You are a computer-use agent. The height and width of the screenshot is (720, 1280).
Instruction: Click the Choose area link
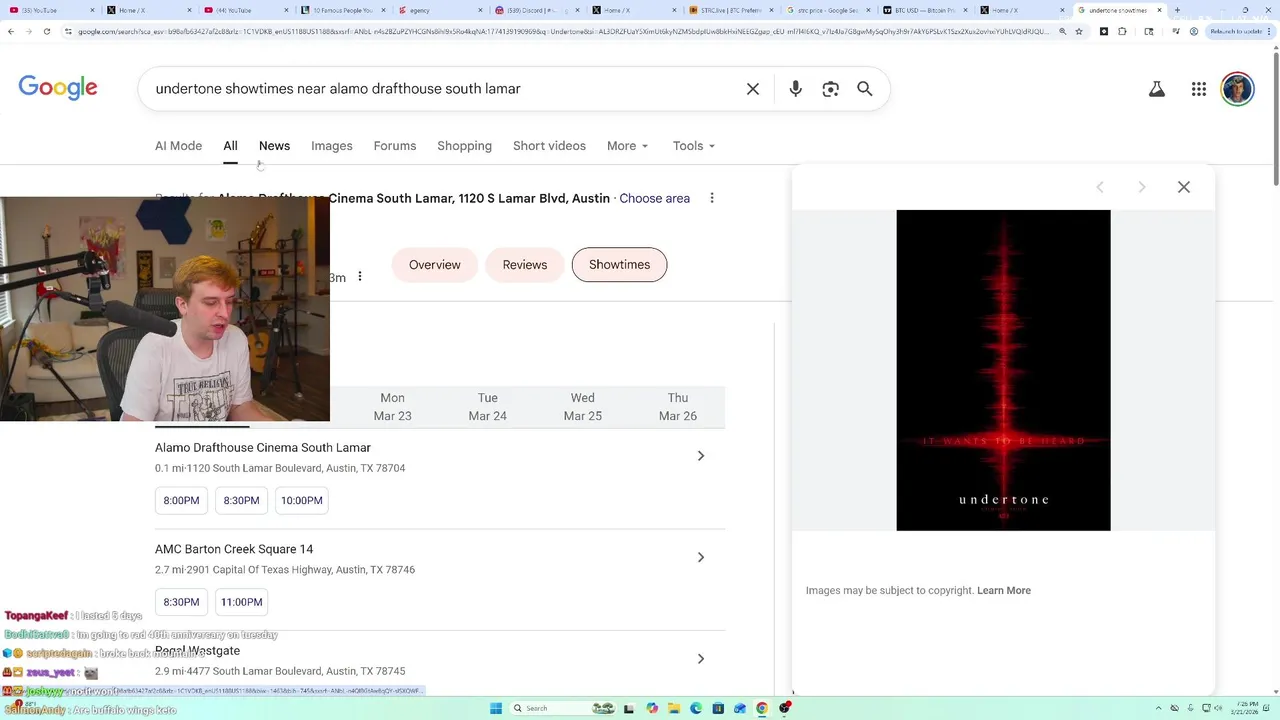[x=654, y=198]
